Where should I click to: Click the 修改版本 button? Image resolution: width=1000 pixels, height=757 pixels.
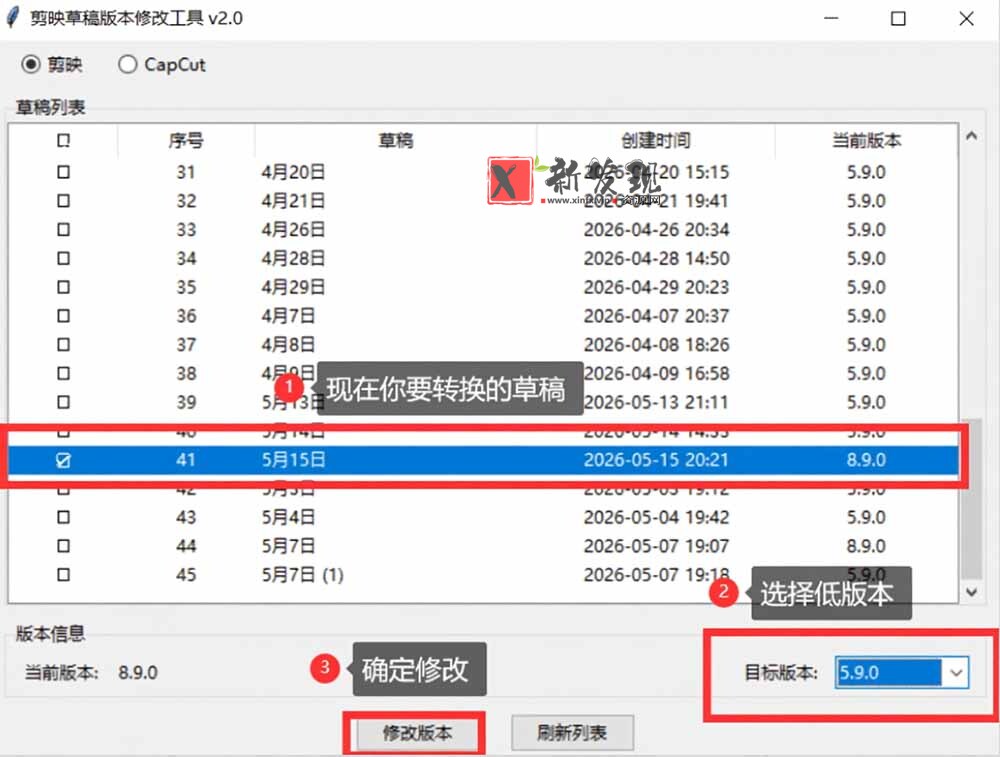pos(417,733)
